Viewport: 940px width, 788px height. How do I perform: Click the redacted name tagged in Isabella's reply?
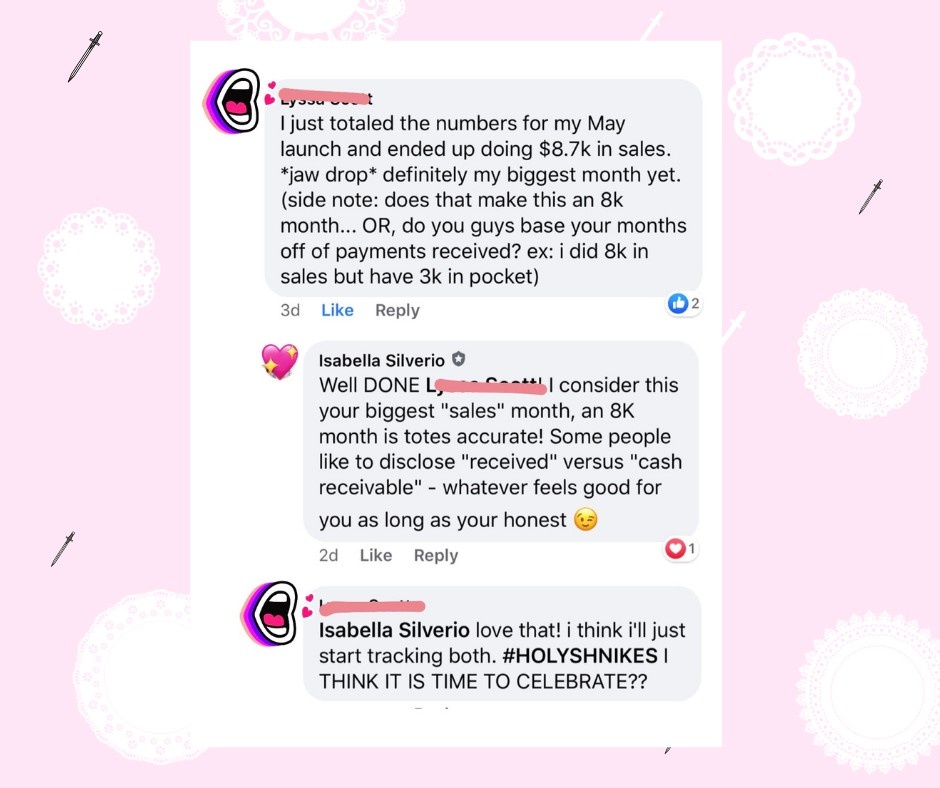click(x=486, y=386)
